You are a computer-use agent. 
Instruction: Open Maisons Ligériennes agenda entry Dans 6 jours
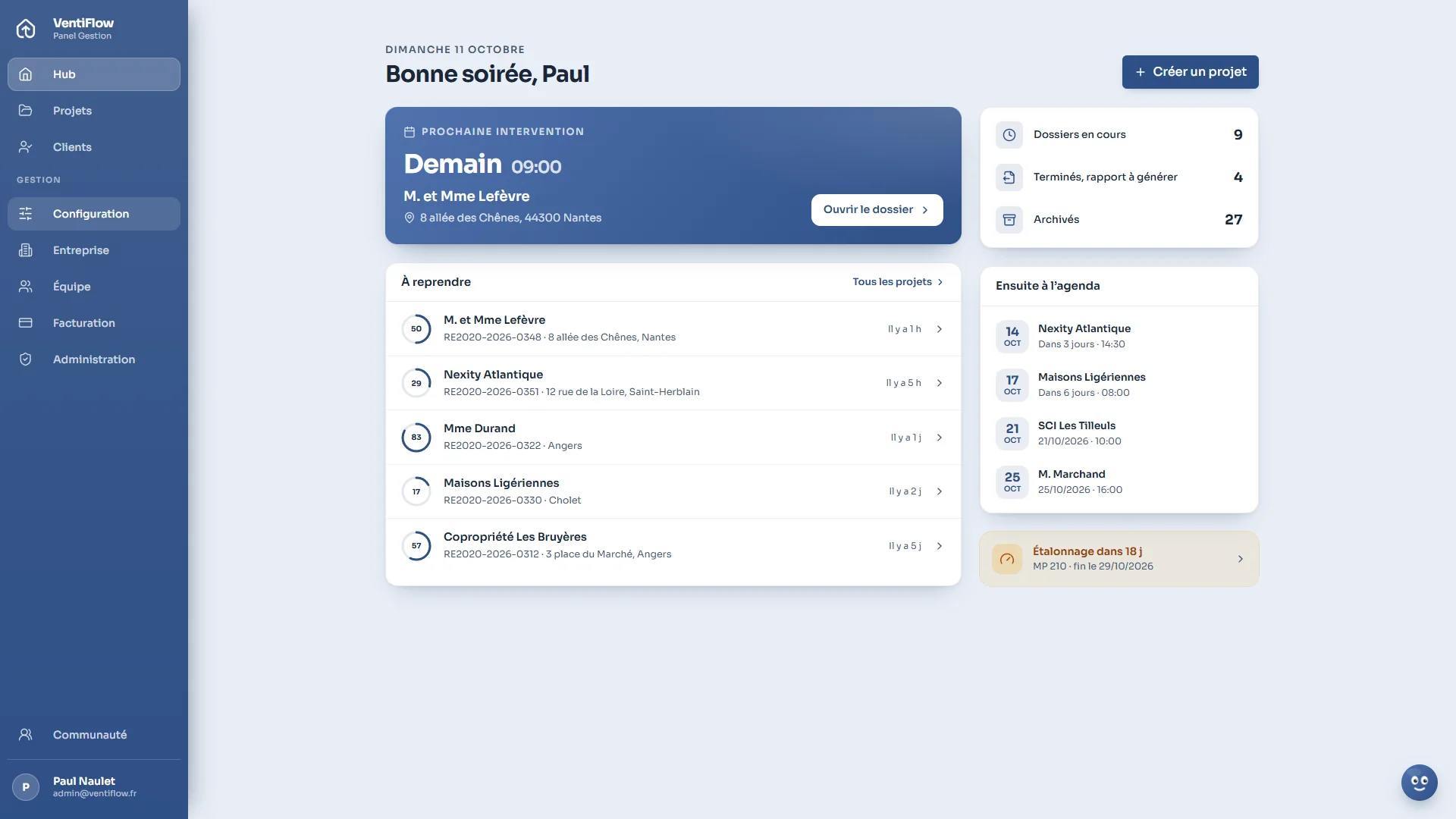pos(1119,384)
